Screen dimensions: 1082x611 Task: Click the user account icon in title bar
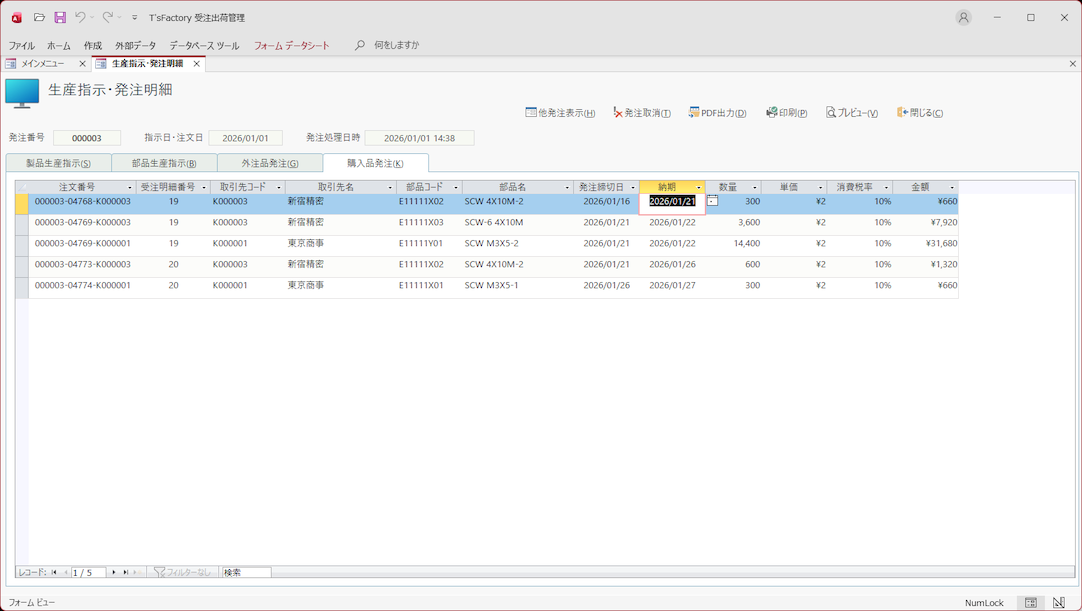963,18
